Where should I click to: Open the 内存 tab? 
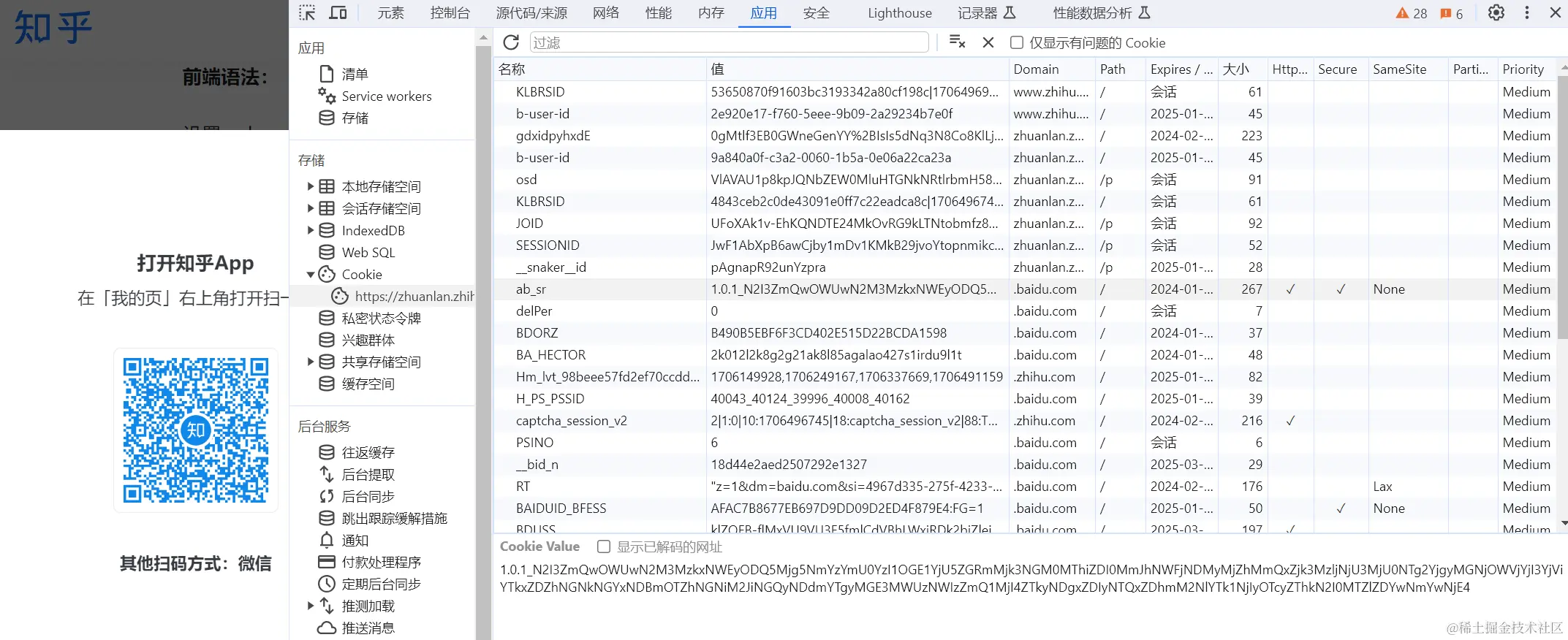(x=711, y=13)
